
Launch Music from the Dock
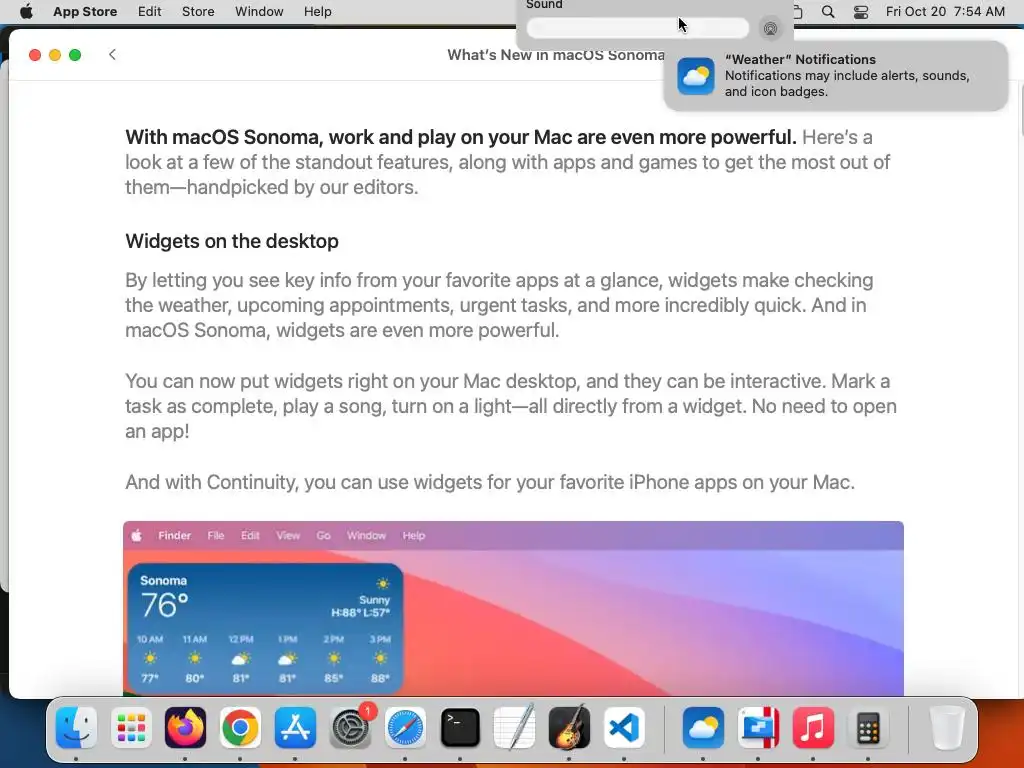[812, 727]
